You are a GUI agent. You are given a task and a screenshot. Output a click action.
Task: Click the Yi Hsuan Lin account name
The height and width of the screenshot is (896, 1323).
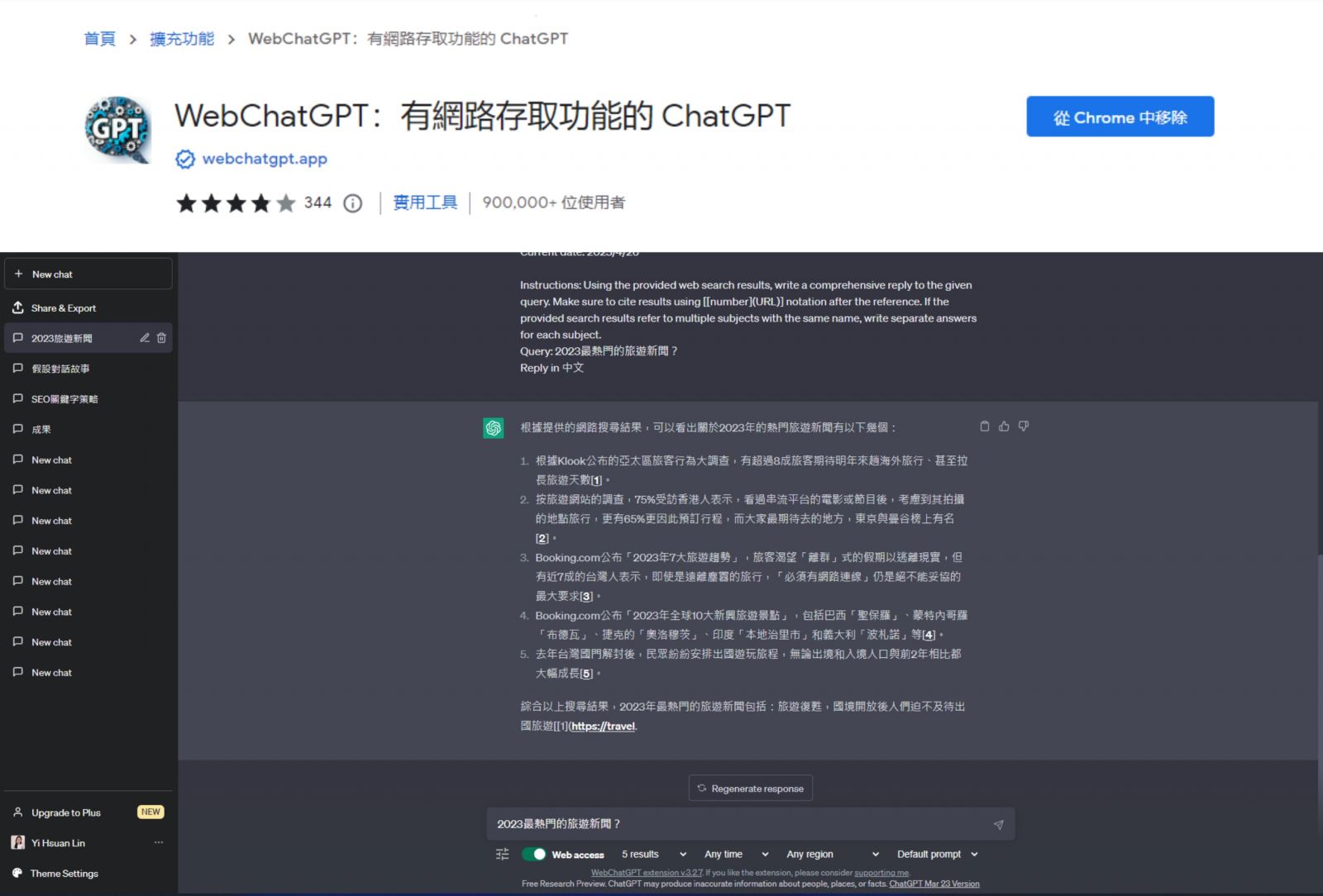point(58,843)
